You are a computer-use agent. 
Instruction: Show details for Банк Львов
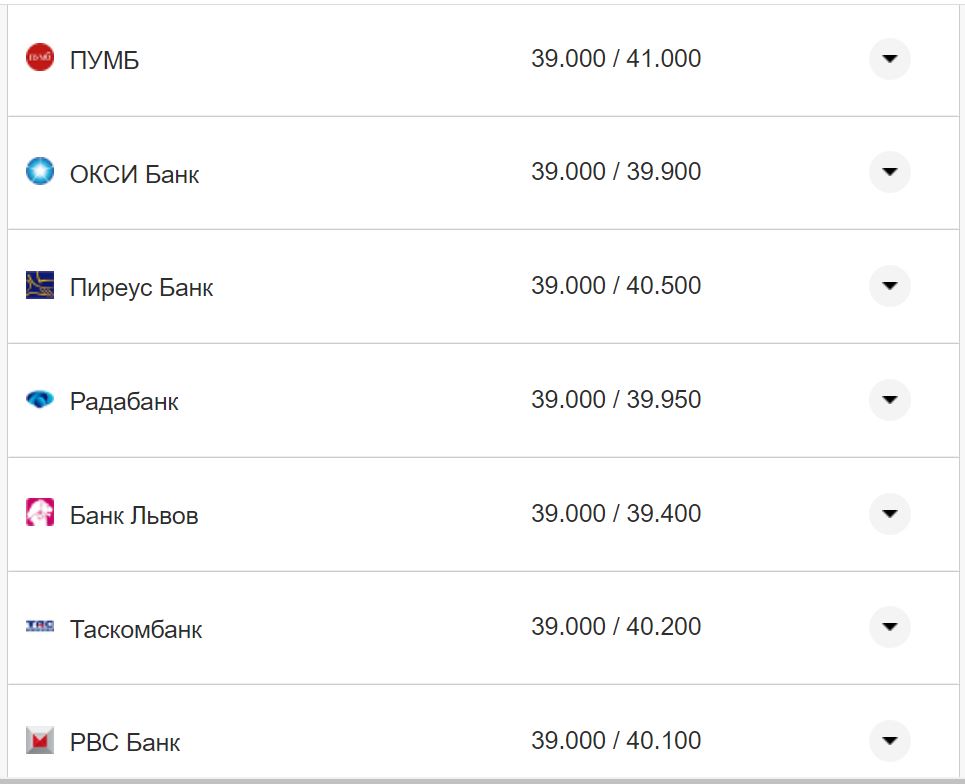coord(889,514)
